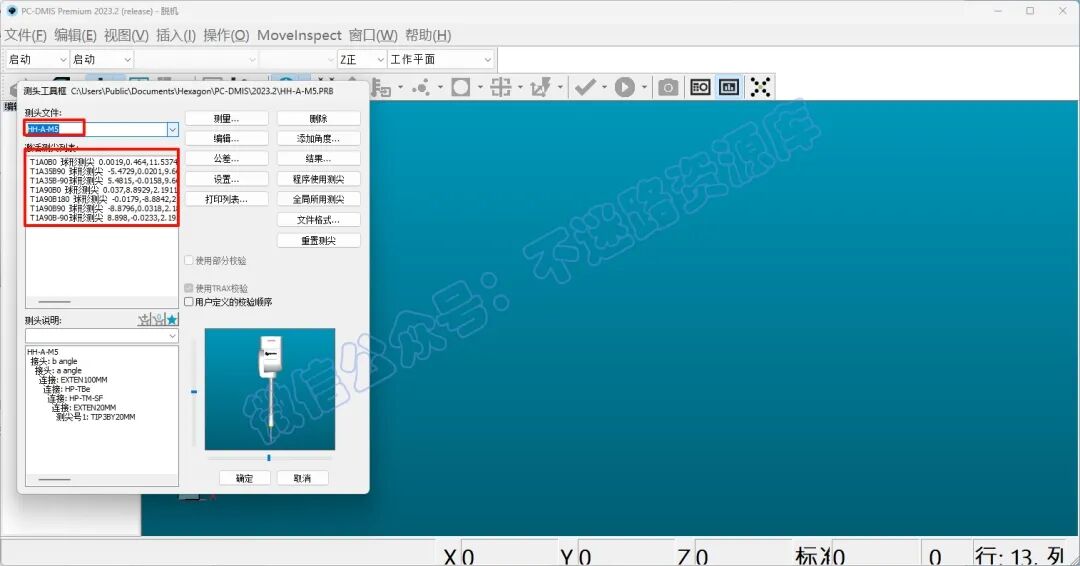Image resolution: width=1080 pixels, height=566 pixels.
Task: Select the 连接: HP-TM-SF row
Action: 75,398
